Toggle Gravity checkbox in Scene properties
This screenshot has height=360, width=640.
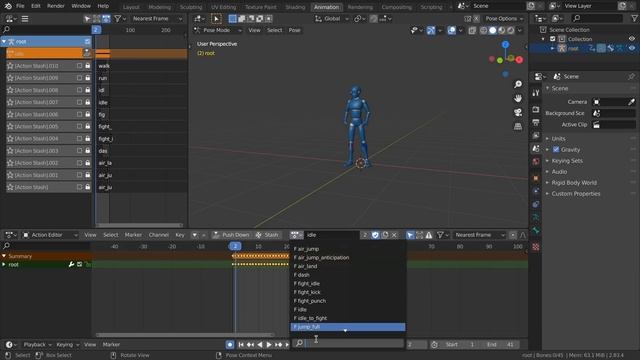pos(556,150)
